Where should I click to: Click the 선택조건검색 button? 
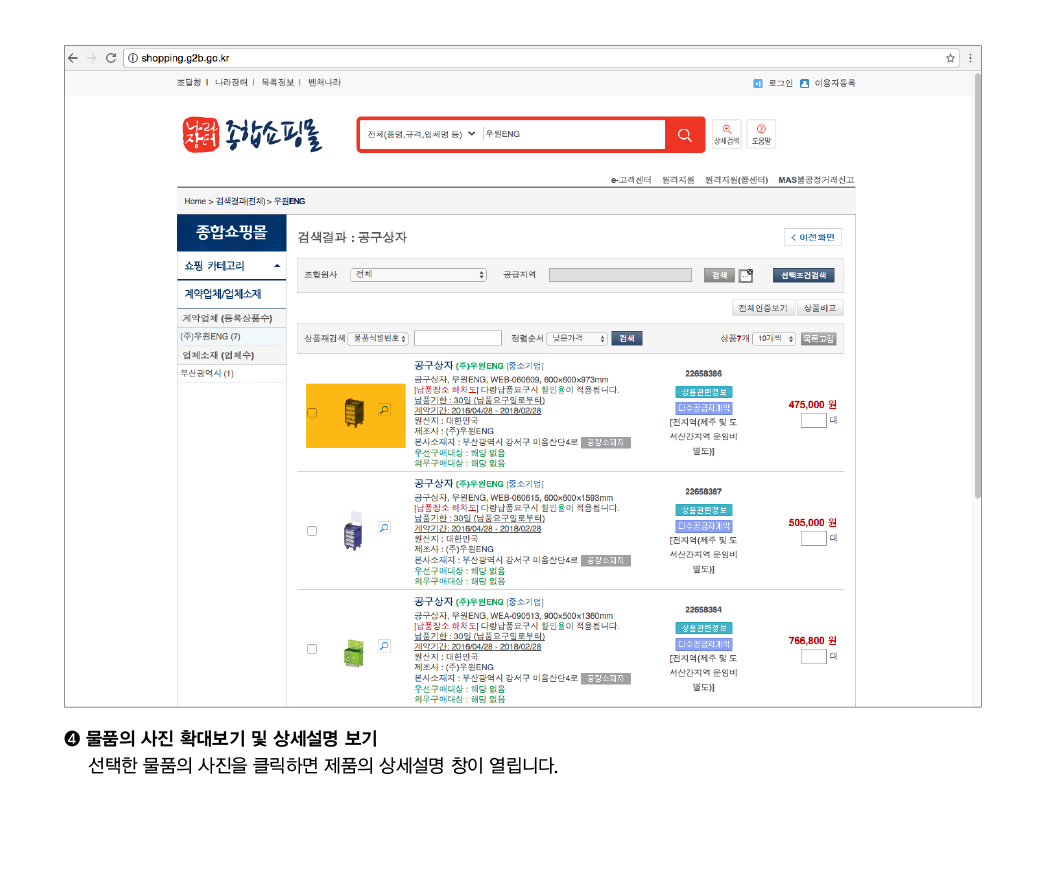[x=803, y=275]
